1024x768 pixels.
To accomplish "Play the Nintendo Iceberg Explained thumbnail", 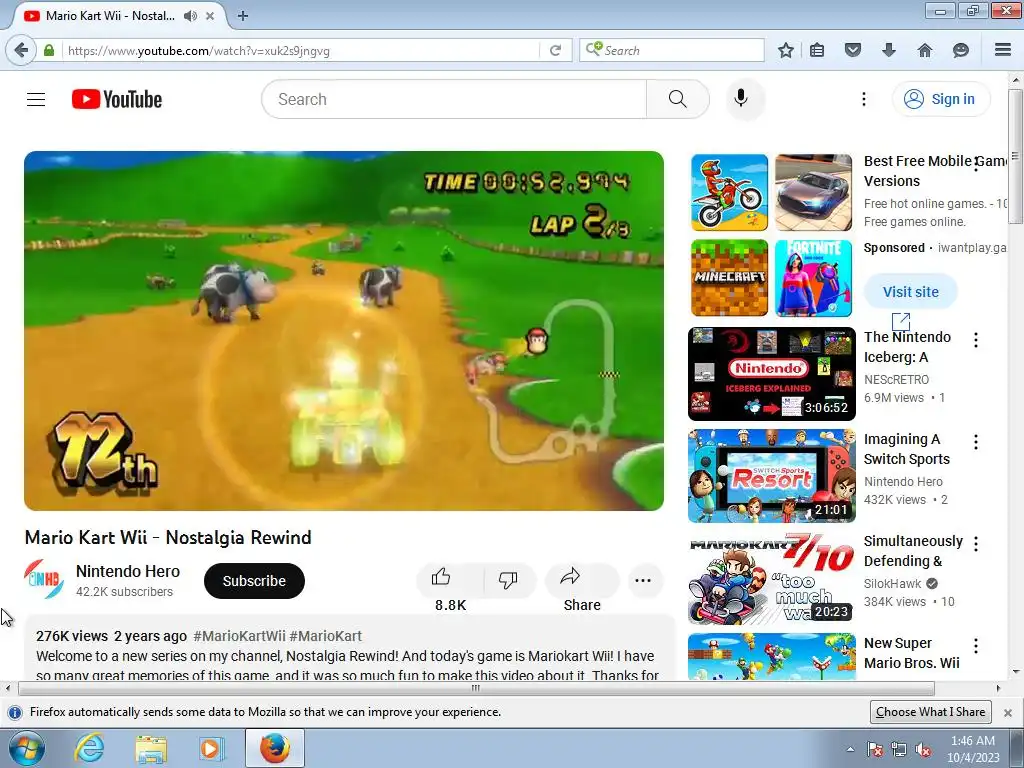I will click(771, 374).
